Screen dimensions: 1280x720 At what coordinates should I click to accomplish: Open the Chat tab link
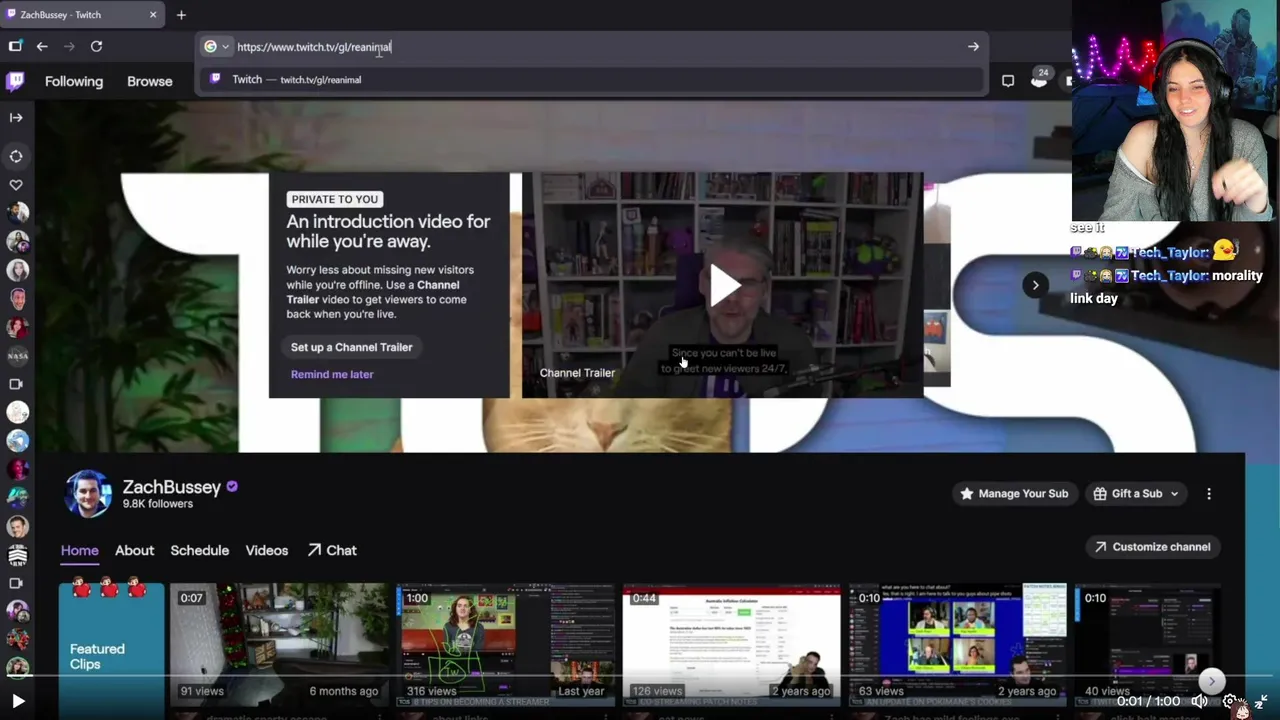point(332,550)
